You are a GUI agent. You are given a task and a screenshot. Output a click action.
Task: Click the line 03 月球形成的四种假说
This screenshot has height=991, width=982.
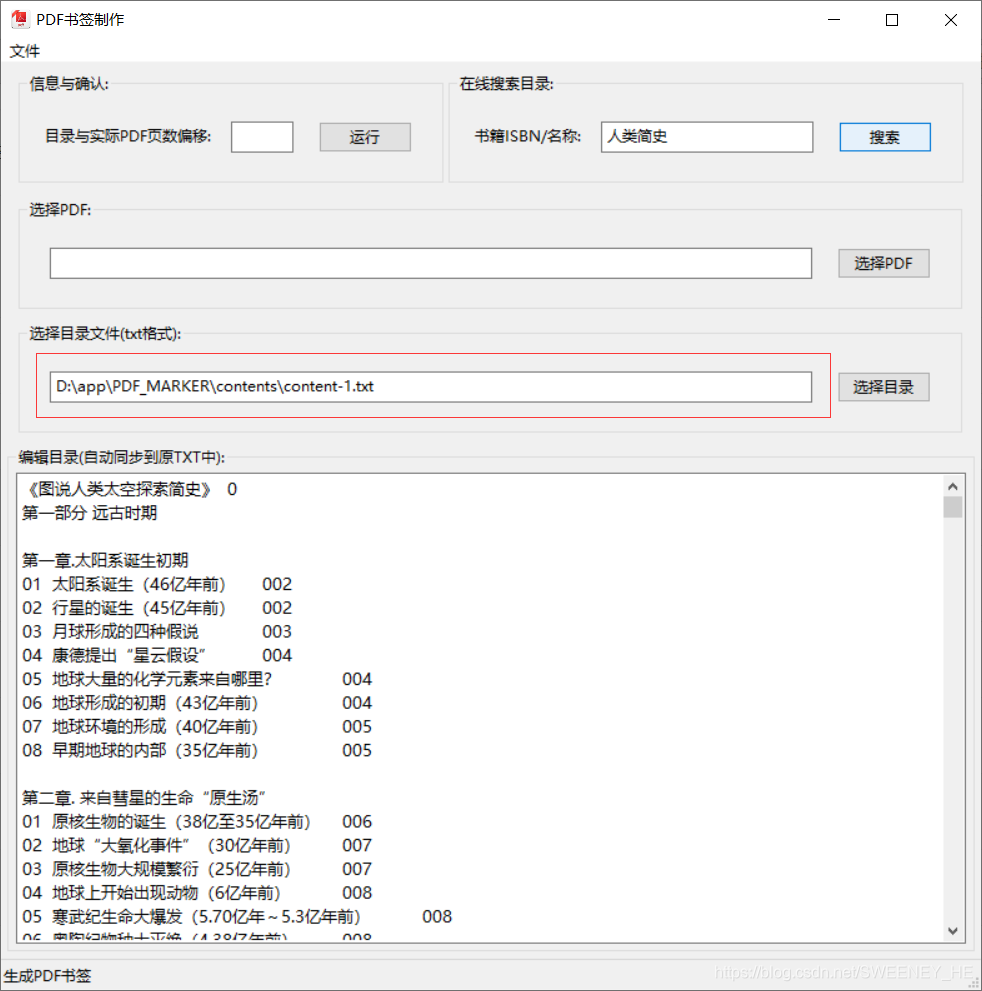157,631
